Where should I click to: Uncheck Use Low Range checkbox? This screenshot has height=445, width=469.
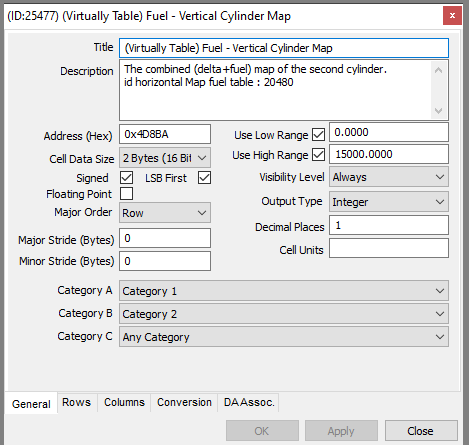(x=319, y=135)
